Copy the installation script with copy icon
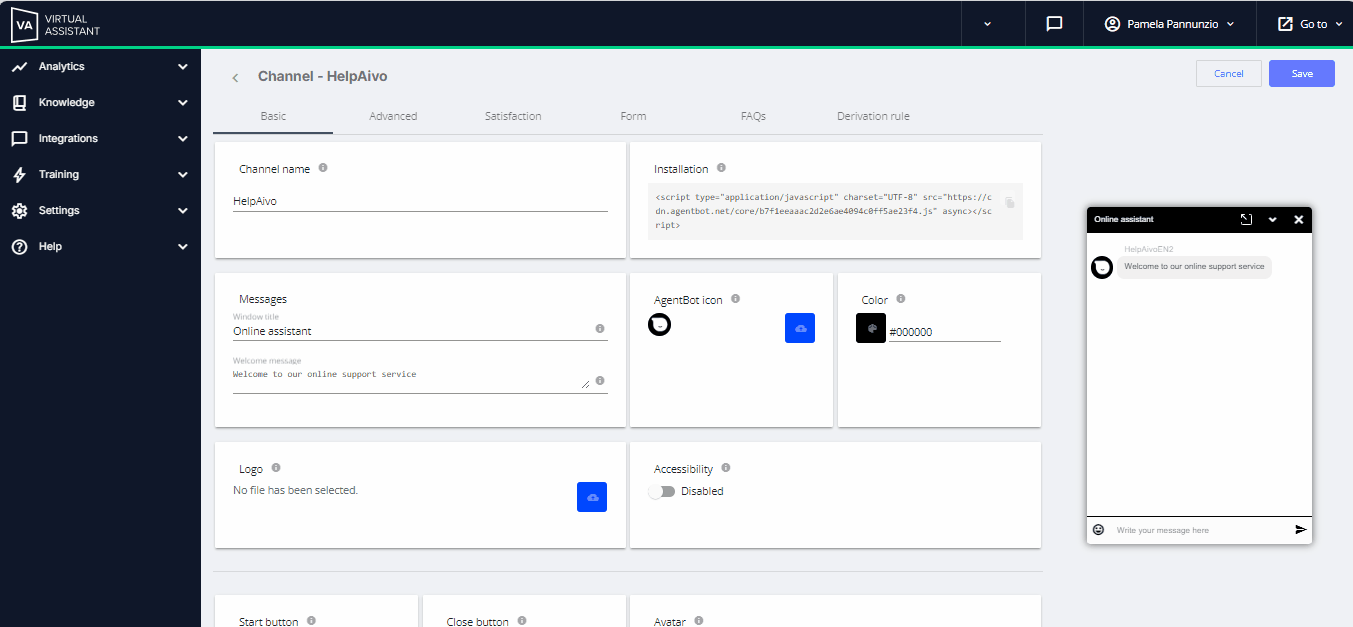The width and height of the screenshot is (1353, 627). coord(1010,202)
